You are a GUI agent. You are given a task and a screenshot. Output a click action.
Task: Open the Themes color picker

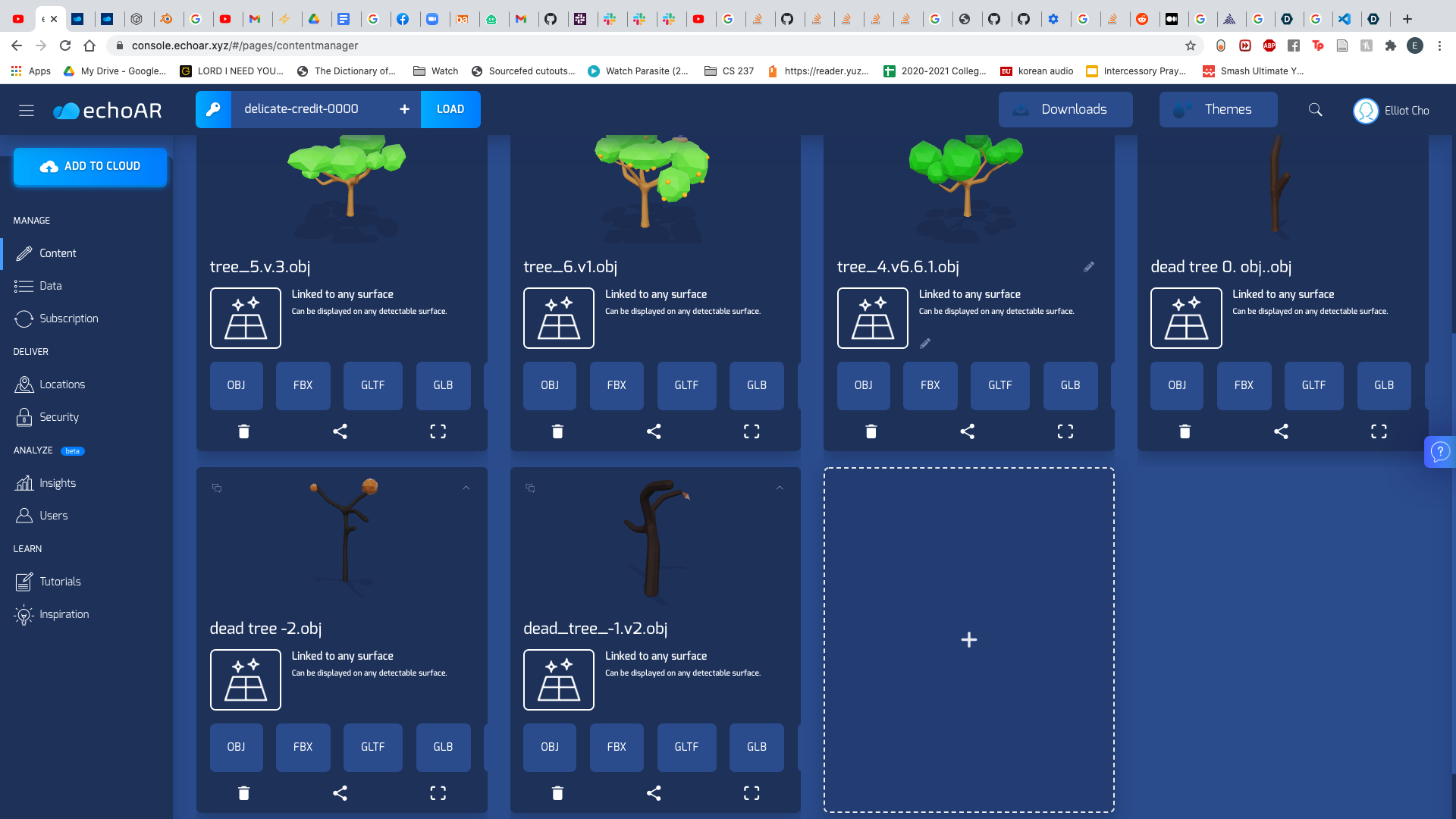click(1218, 109)
